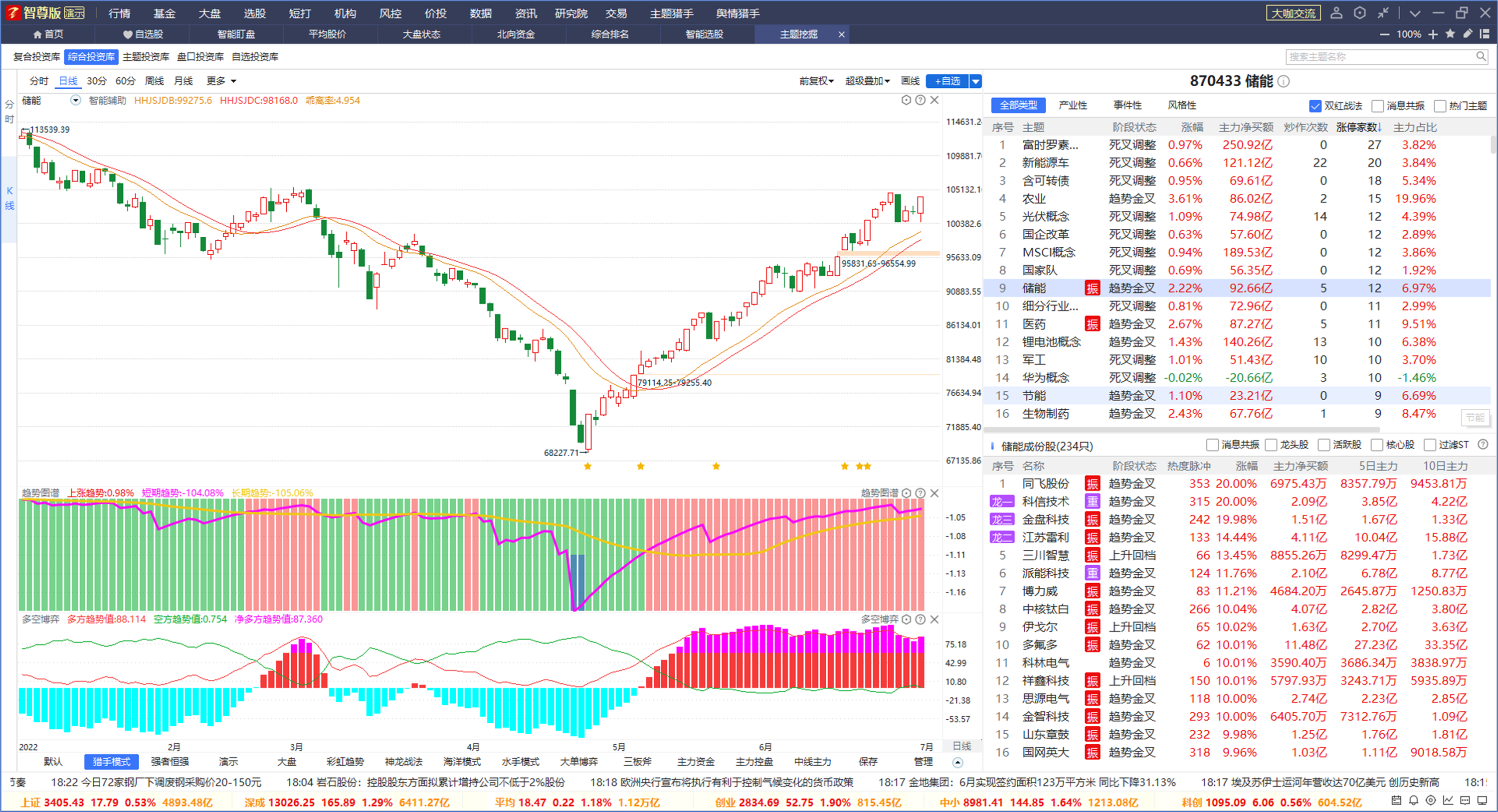1498x812 pixels.
Task: Open the 北向资金 tab
Action: [516, 34]
